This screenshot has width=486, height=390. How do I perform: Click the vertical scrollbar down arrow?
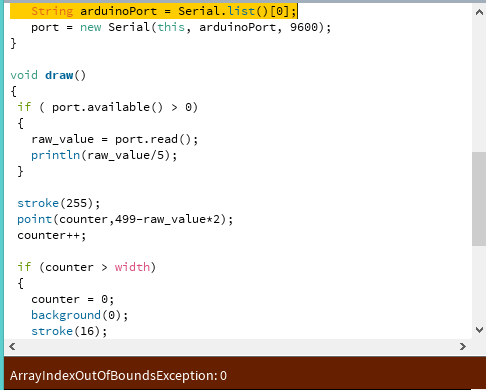479,330
